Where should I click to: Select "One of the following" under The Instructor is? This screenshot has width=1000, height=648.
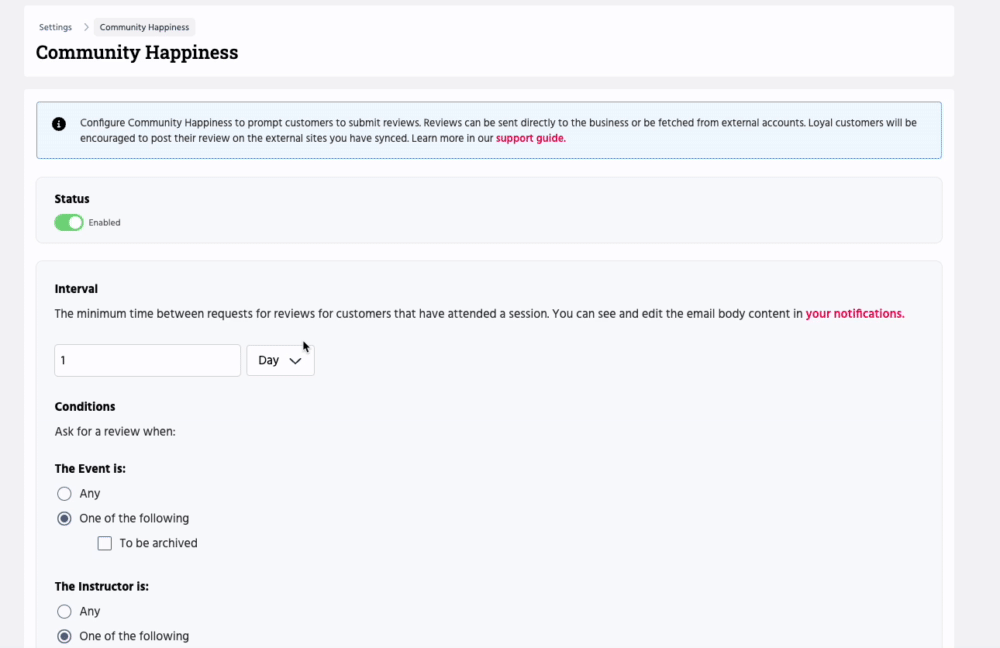(65, 636)
